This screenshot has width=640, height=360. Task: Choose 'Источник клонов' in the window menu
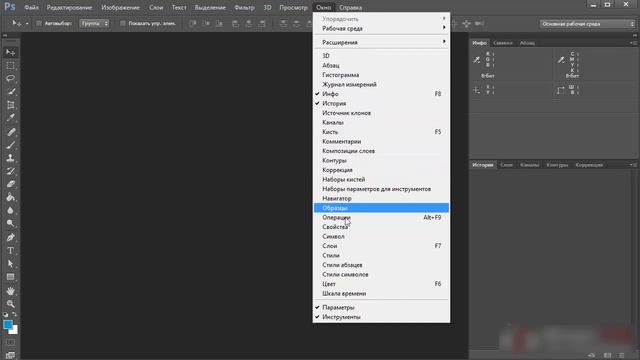coord(381,113)
